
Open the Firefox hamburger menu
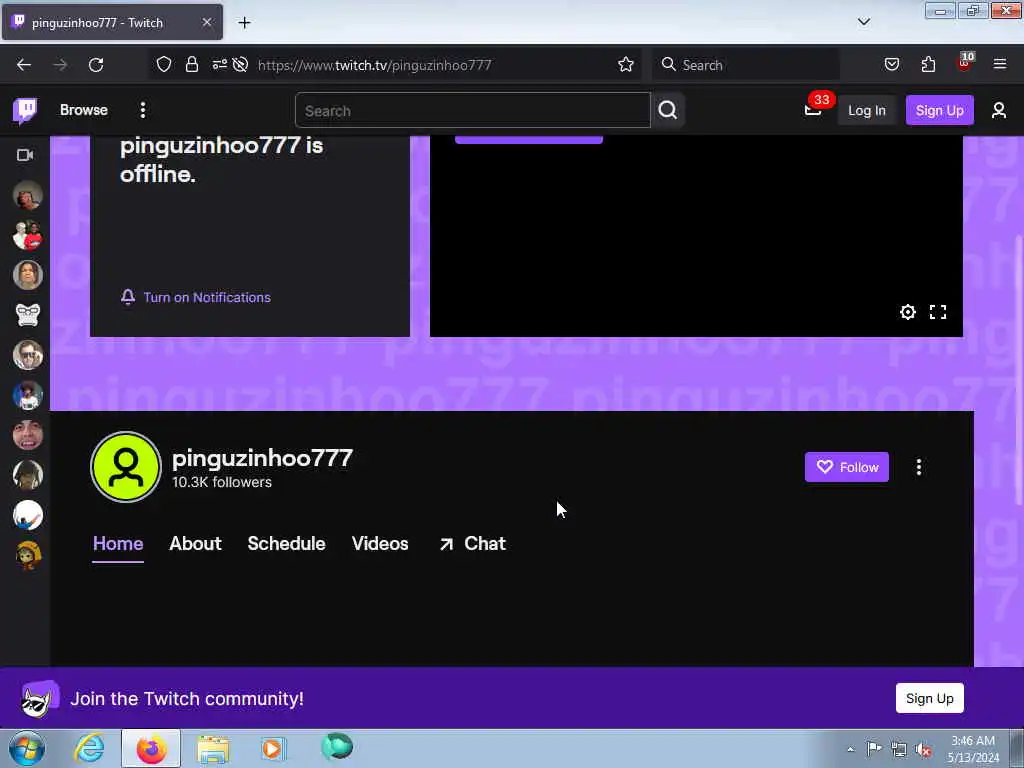point(1000,64)
